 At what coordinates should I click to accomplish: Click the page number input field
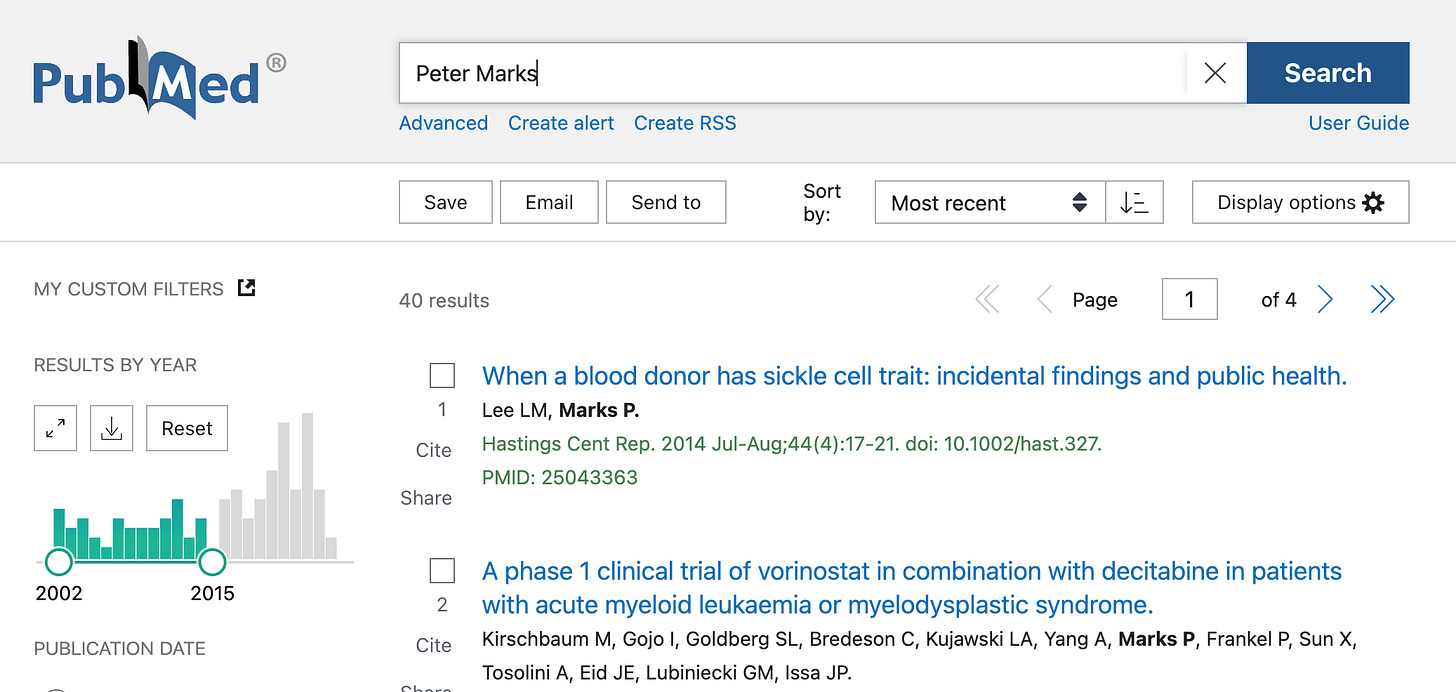(x=1189, y=299)
